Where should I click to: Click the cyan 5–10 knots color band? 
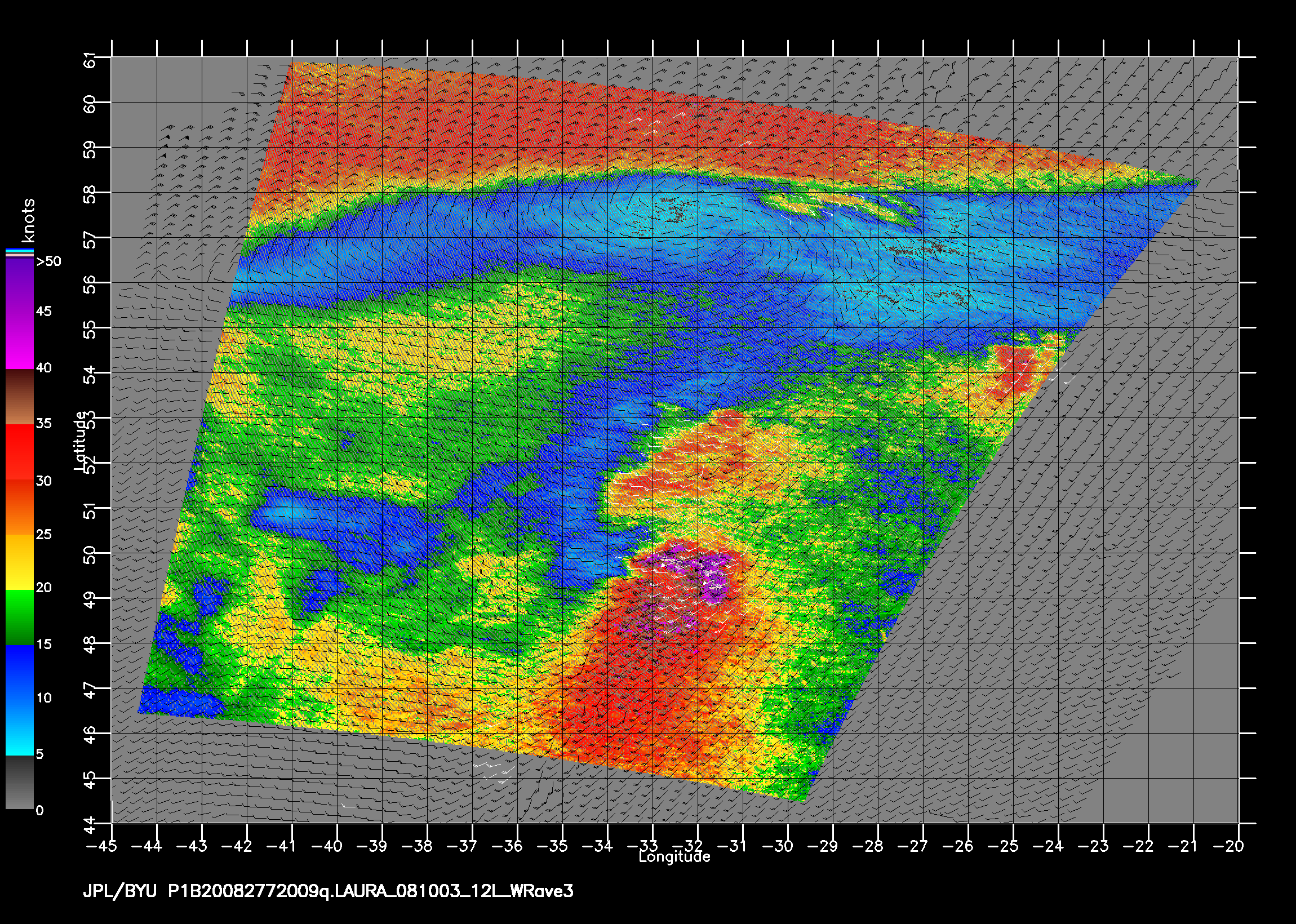tap(19, 728)
